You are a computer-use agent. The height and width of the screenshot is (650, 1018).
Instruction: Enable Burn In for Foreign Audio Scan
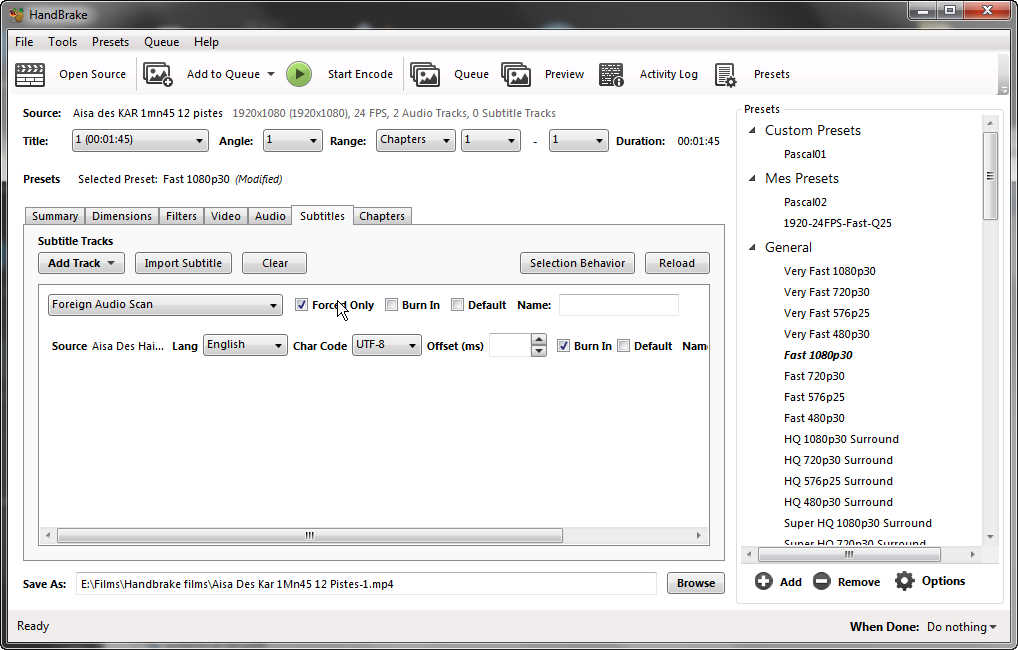(x=391, y=305)
